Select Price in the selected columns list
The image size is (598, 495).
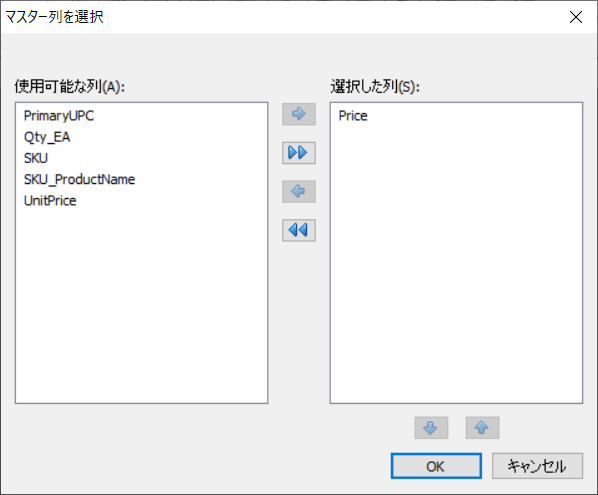click(353, 116)
